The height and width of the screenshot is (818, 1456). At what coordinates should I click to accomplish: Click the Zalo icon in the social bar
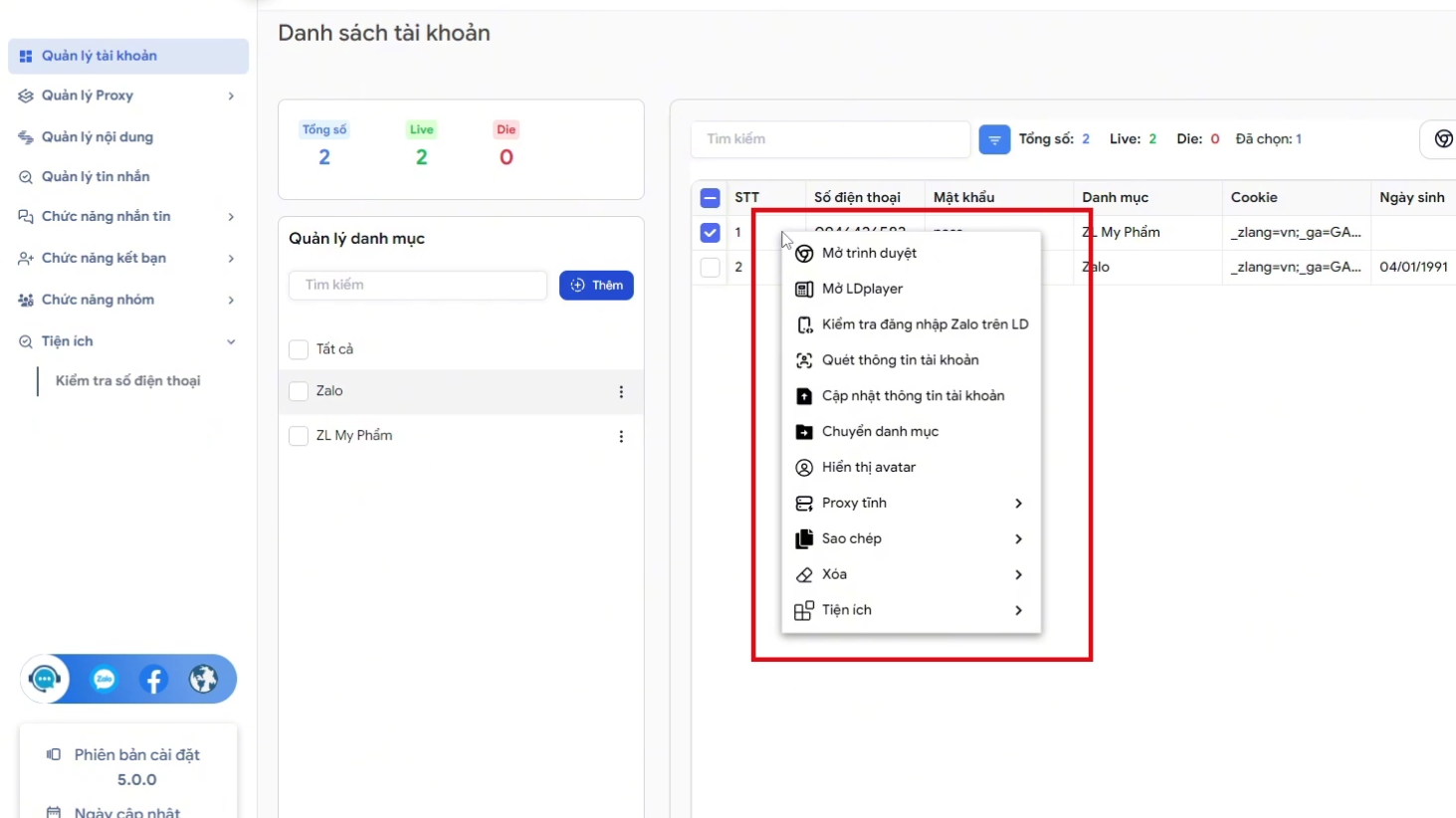coord(104,680)
